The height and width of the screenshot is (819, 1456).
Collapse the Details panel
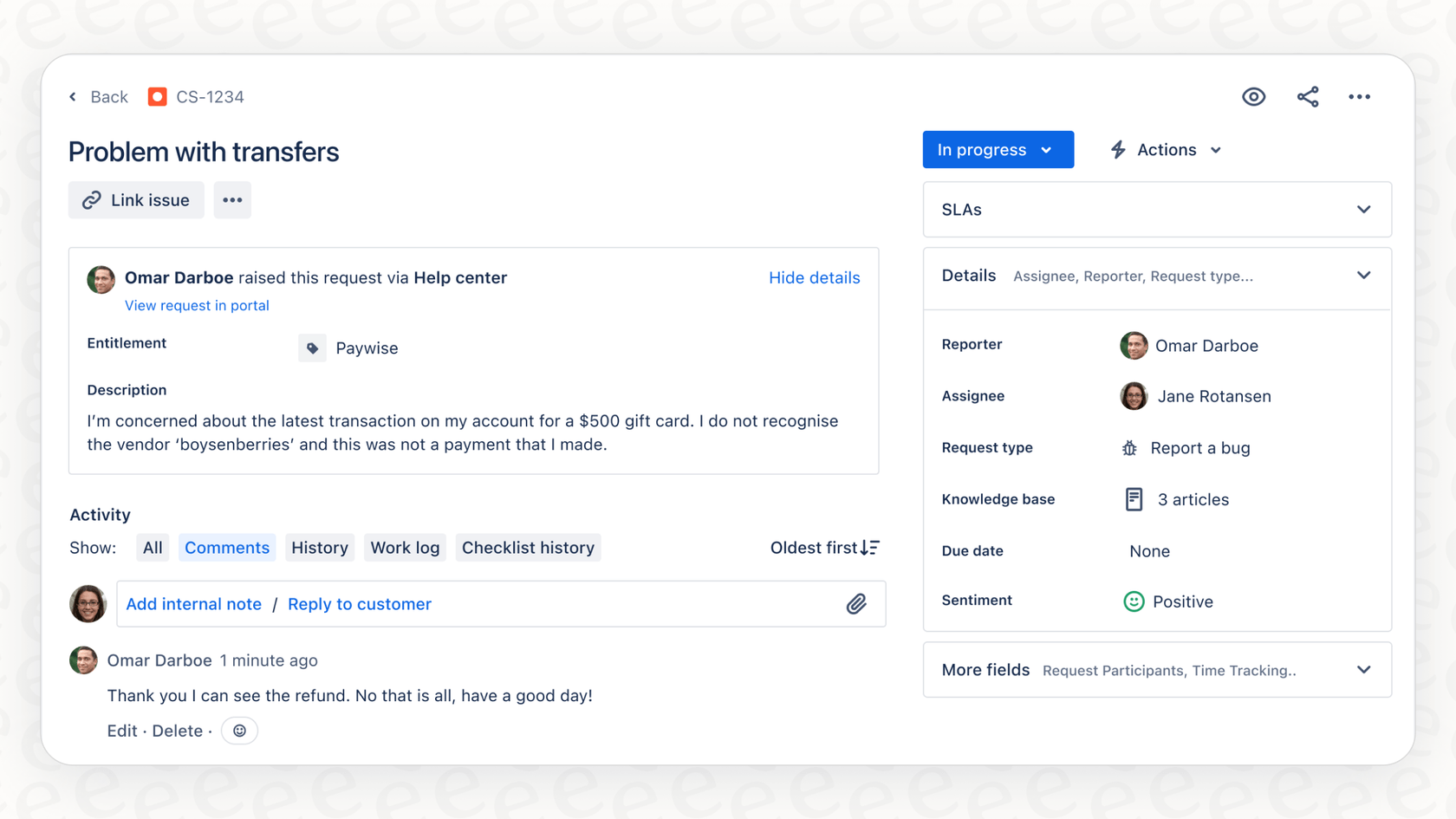point(1363,276)
